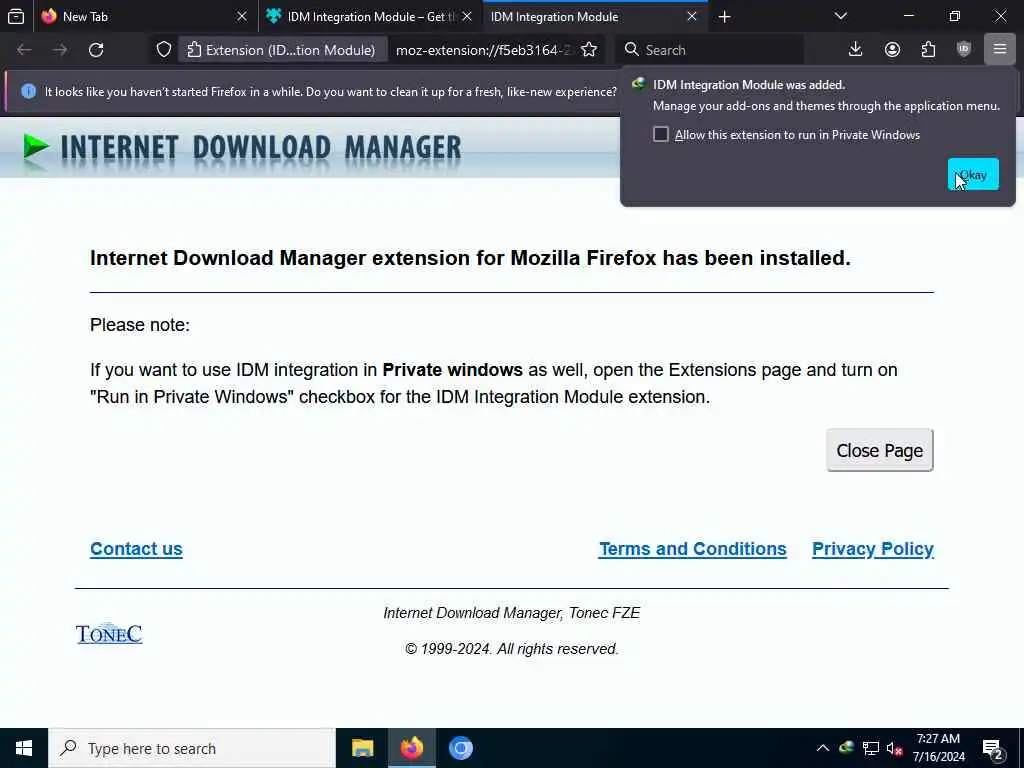This screenshot has height=768, width=1024.
Task: Click the Tonec logo
Action: (109, 633)
